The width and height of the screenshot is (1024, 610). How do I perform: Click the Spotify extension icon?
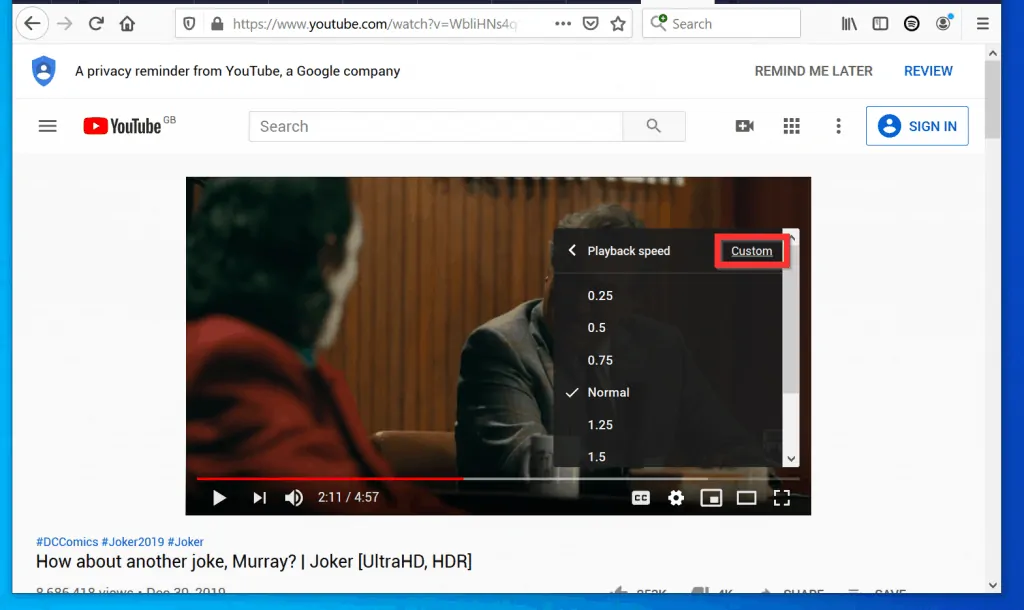[x=912, y=24]
